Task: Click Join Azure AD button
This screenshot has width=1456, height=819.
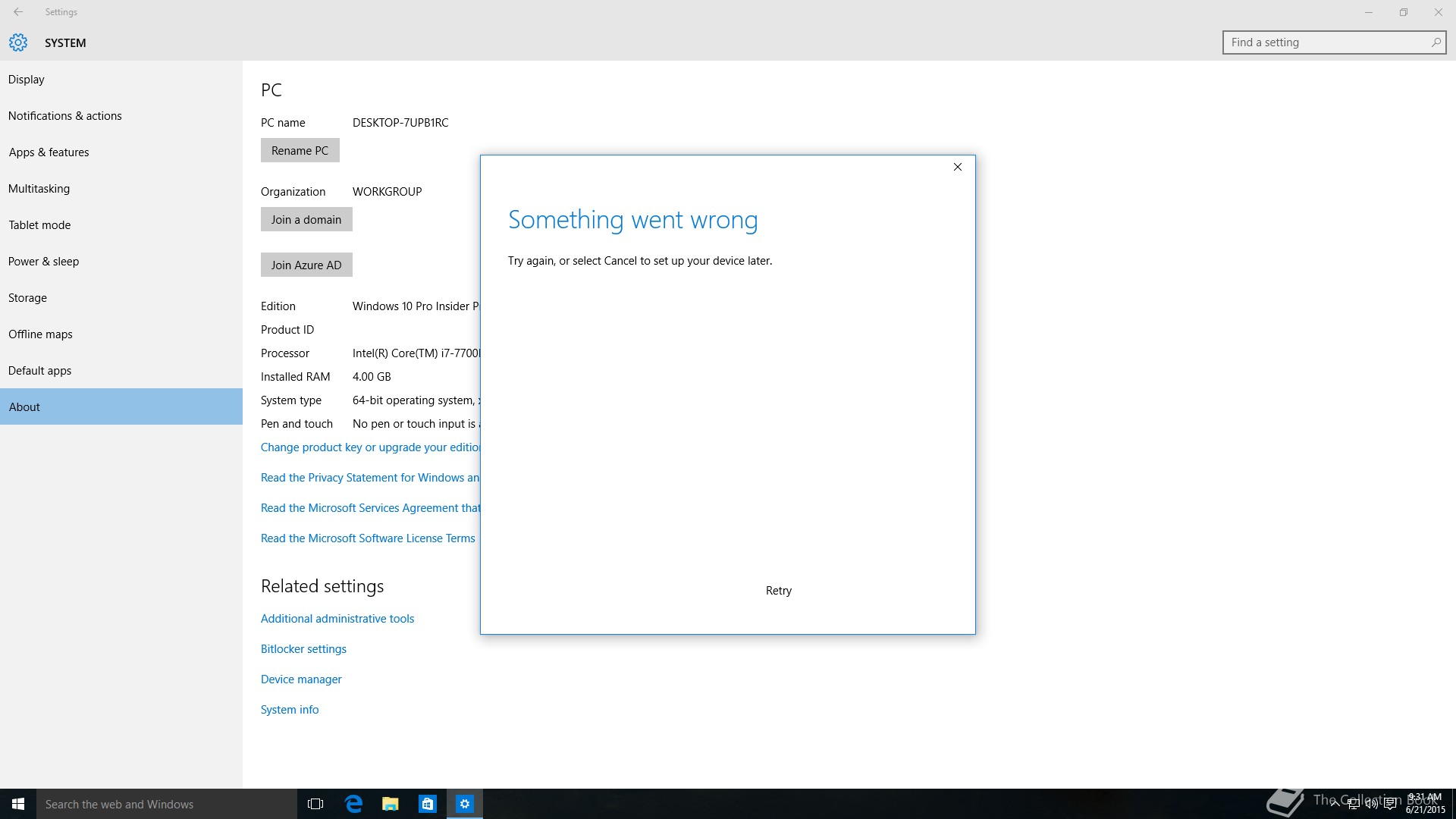Action: 306,265
